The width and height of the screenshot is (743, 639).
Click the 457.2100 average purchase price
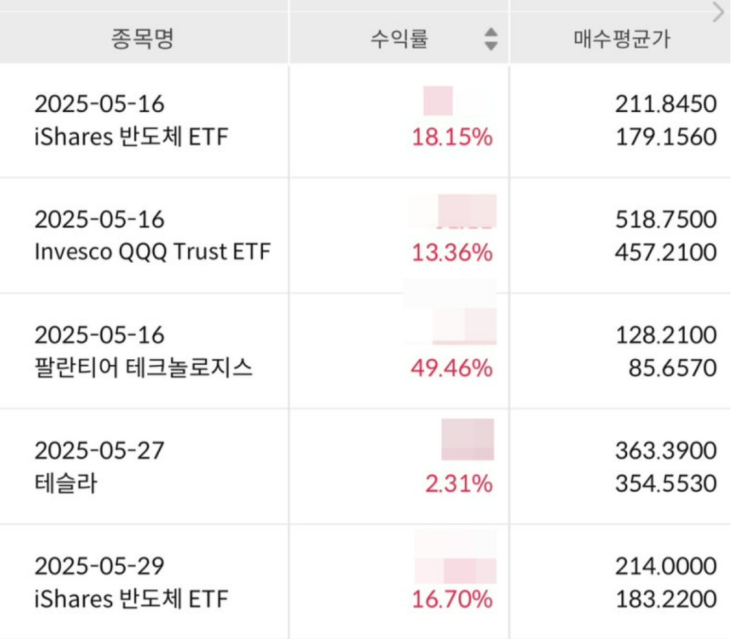666,252
